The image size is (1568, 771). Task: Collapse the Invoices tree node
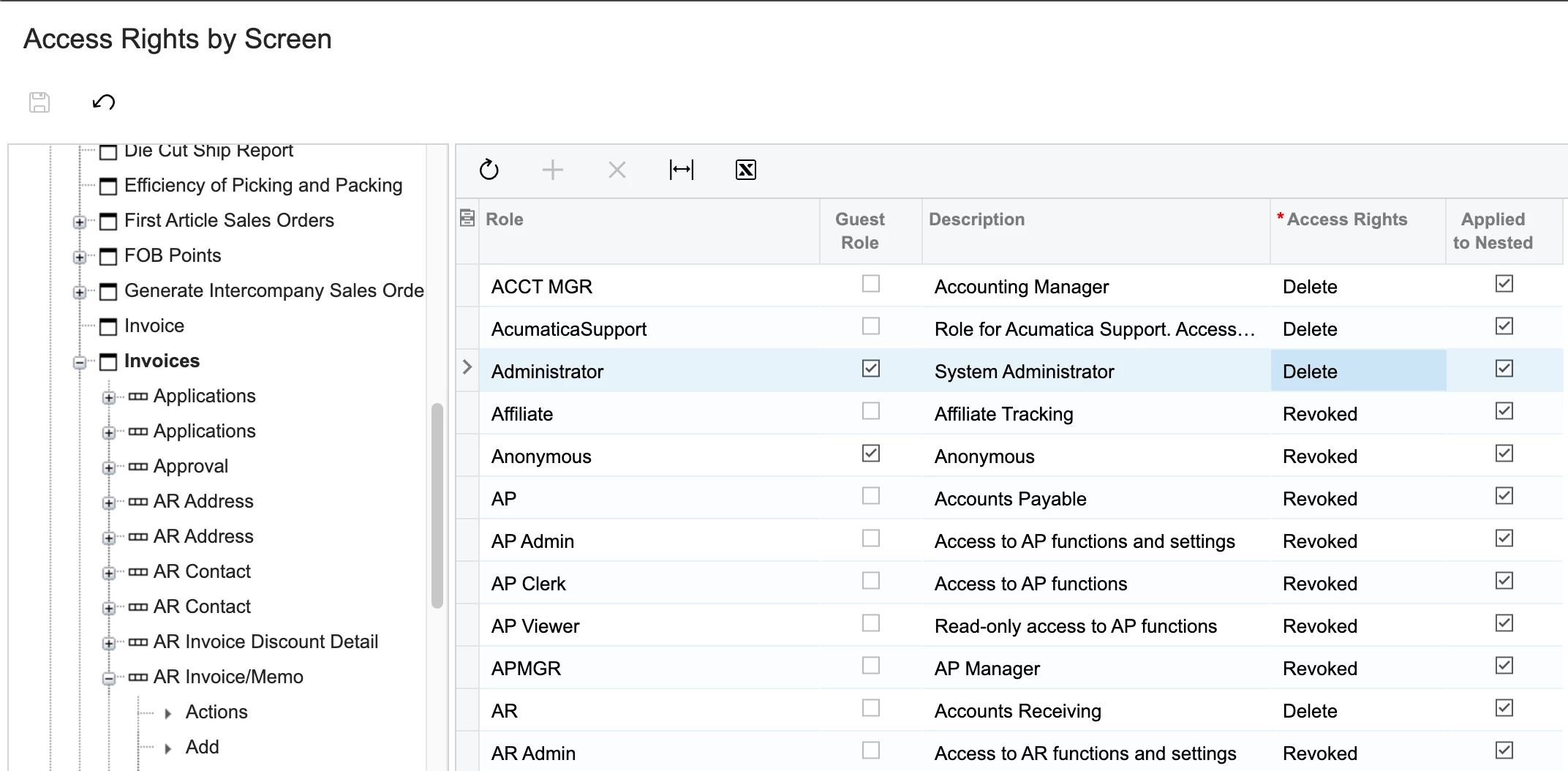[80, 362]
